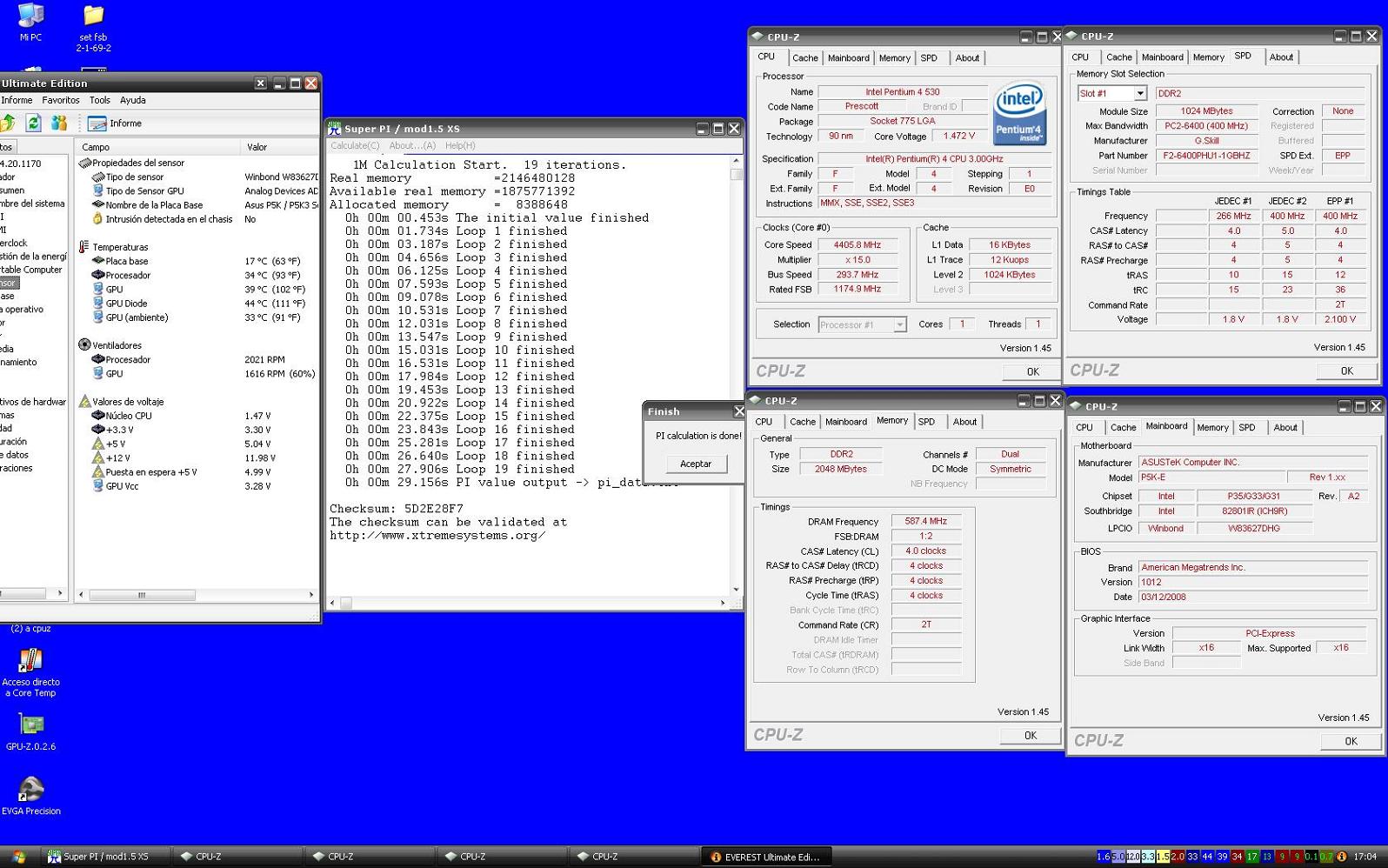The width and height of the screenshot is (1388, 868).
Task: Click the Informe report button in EVEREST toolbar
Action: point(115,124)
